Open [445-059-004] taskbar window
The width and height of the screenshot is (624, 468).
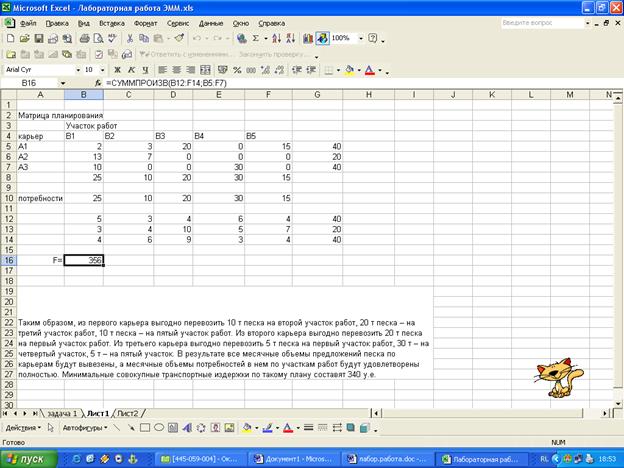click(x=200, y=459)
